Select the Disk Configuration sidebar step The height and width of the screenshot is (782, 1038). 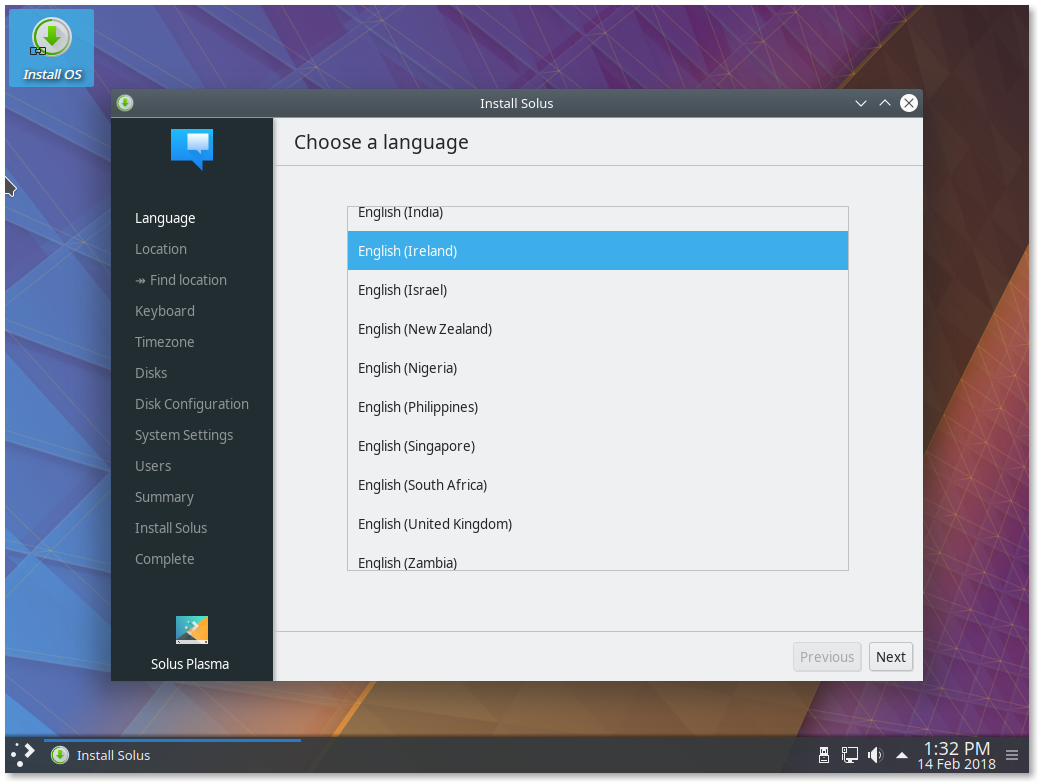[192, 404]
